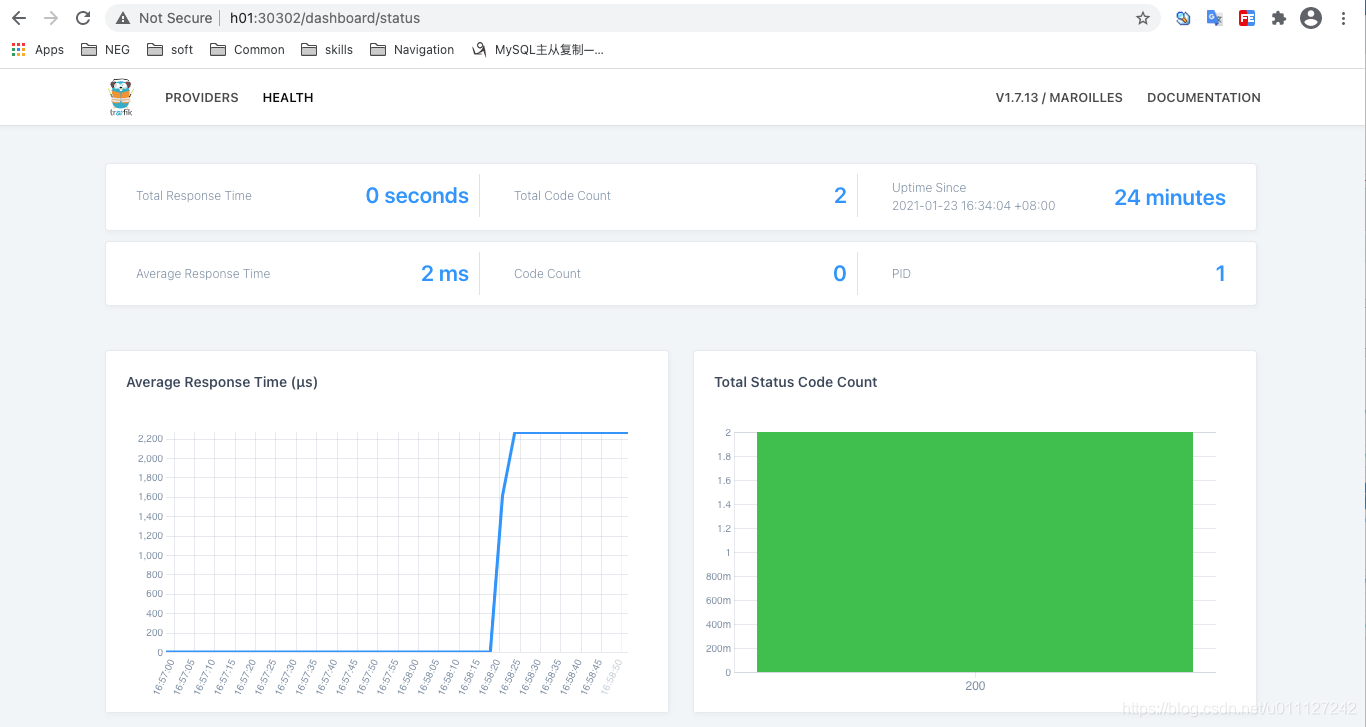Click the green 200 status bar

(975, 552)
